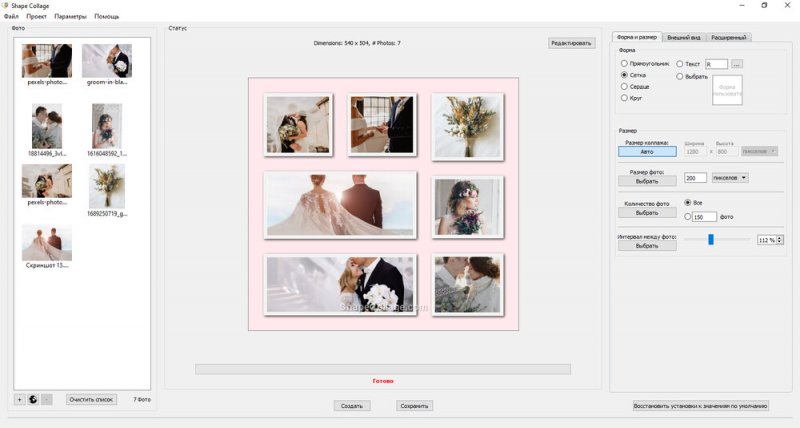Screen dimensions: 800x428
Task: Select the bouquet photo thumbnail in photo list
Action: tap(106, 186)
